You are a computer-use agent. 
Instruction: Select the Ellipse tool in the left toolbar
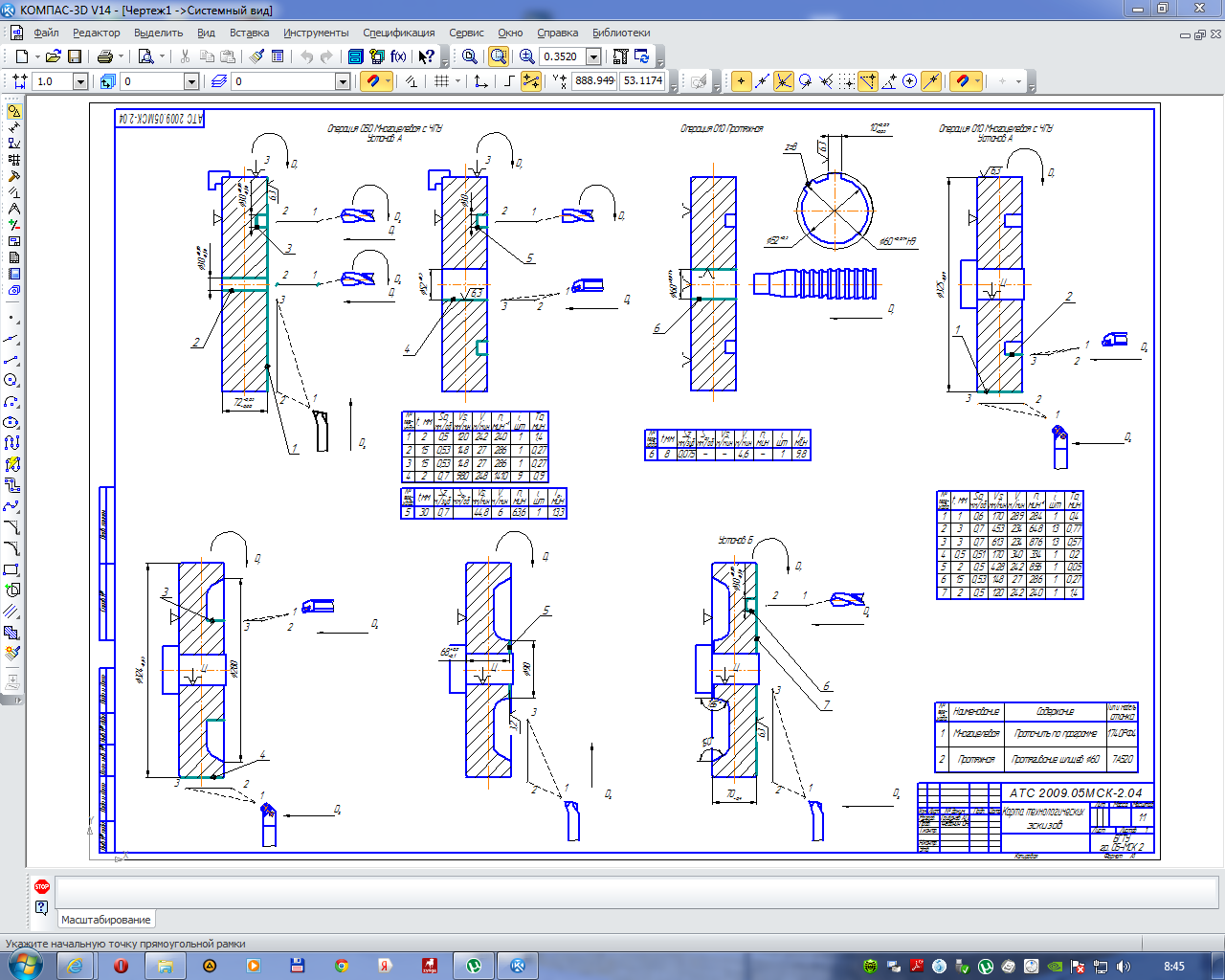(x=11, y=422)
